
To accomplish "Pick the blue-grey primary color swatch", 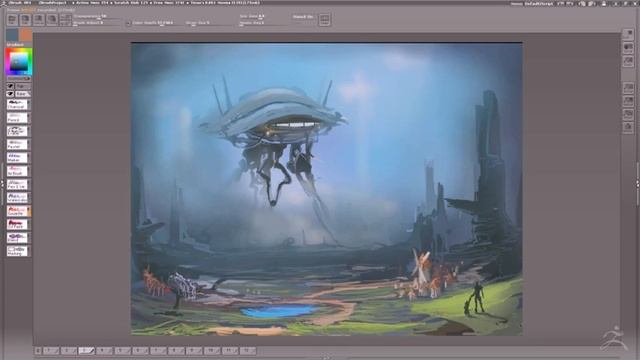I will (12, 35).
